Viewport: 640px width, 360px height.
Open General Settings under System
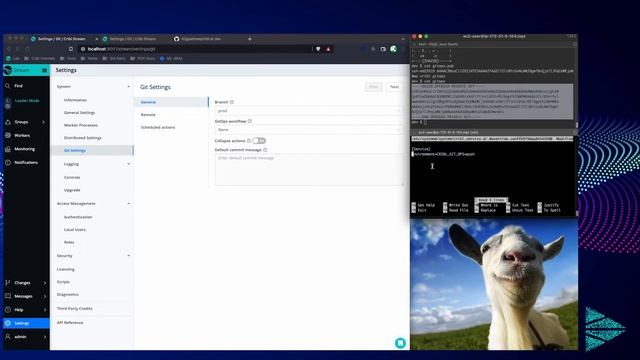click(79, 113)
